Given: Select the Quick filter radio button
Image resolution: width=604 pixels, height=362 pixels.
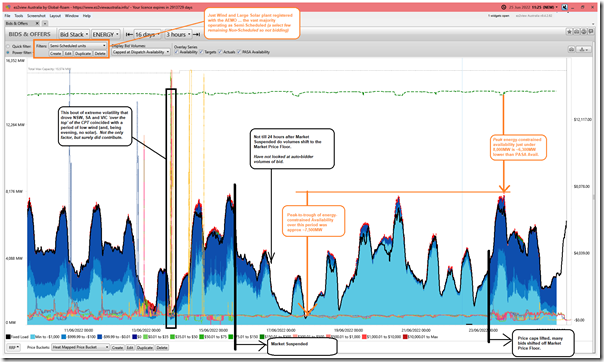Looking at the screenshot, I should [8, 46].
